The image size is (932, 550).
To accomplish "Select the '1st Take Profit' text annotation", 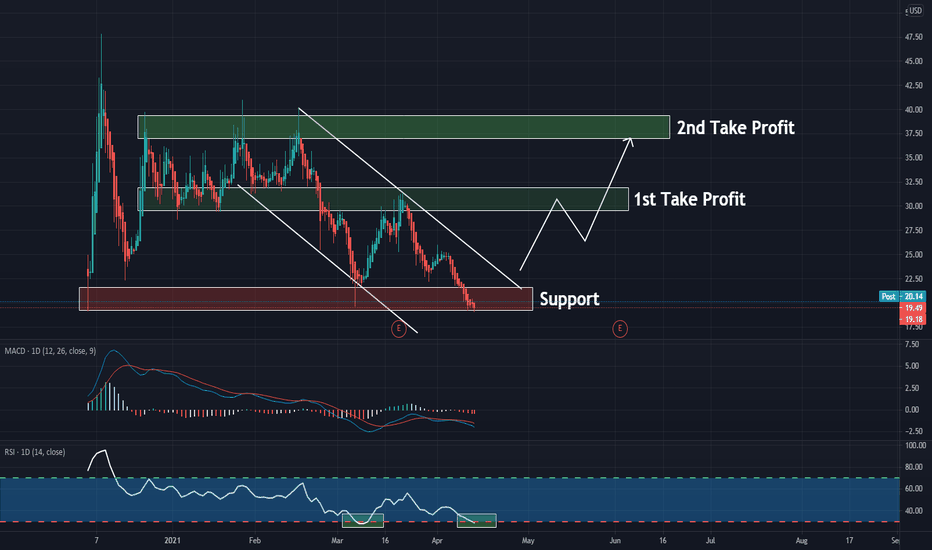I will (x=689, y=199).
